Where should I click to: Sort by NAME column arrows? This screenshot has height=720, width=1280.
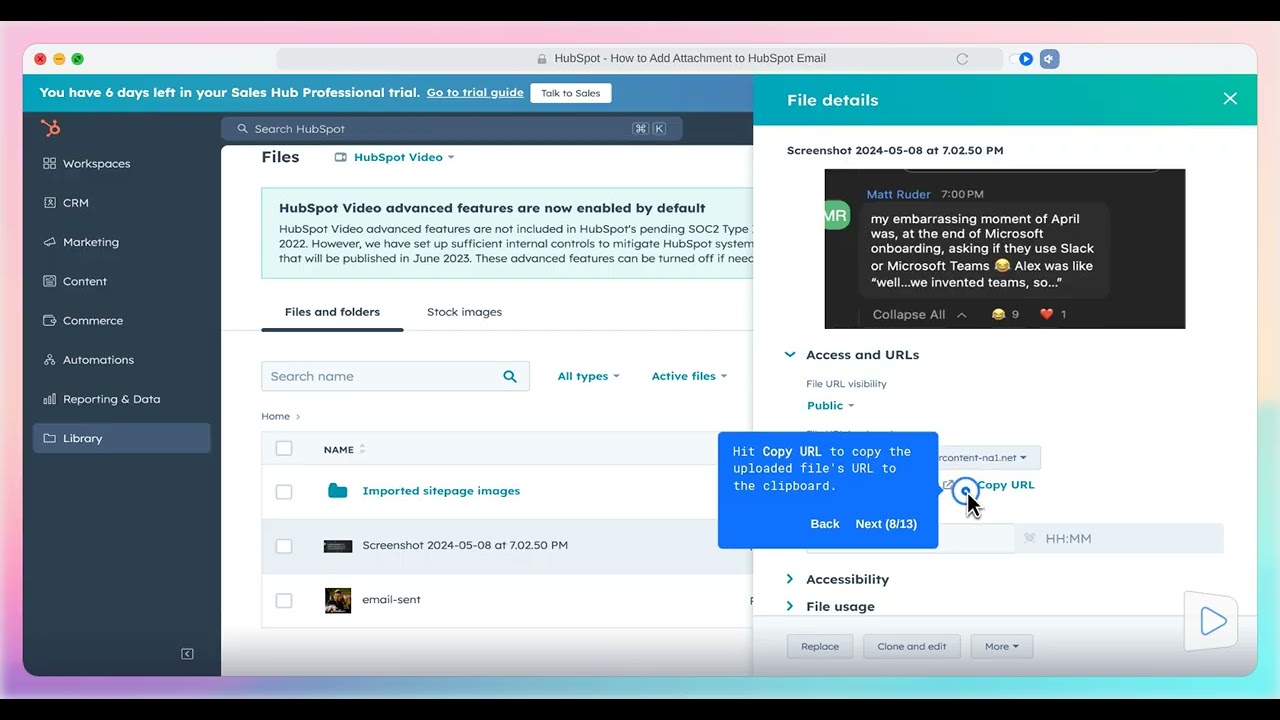click(362, 450)
